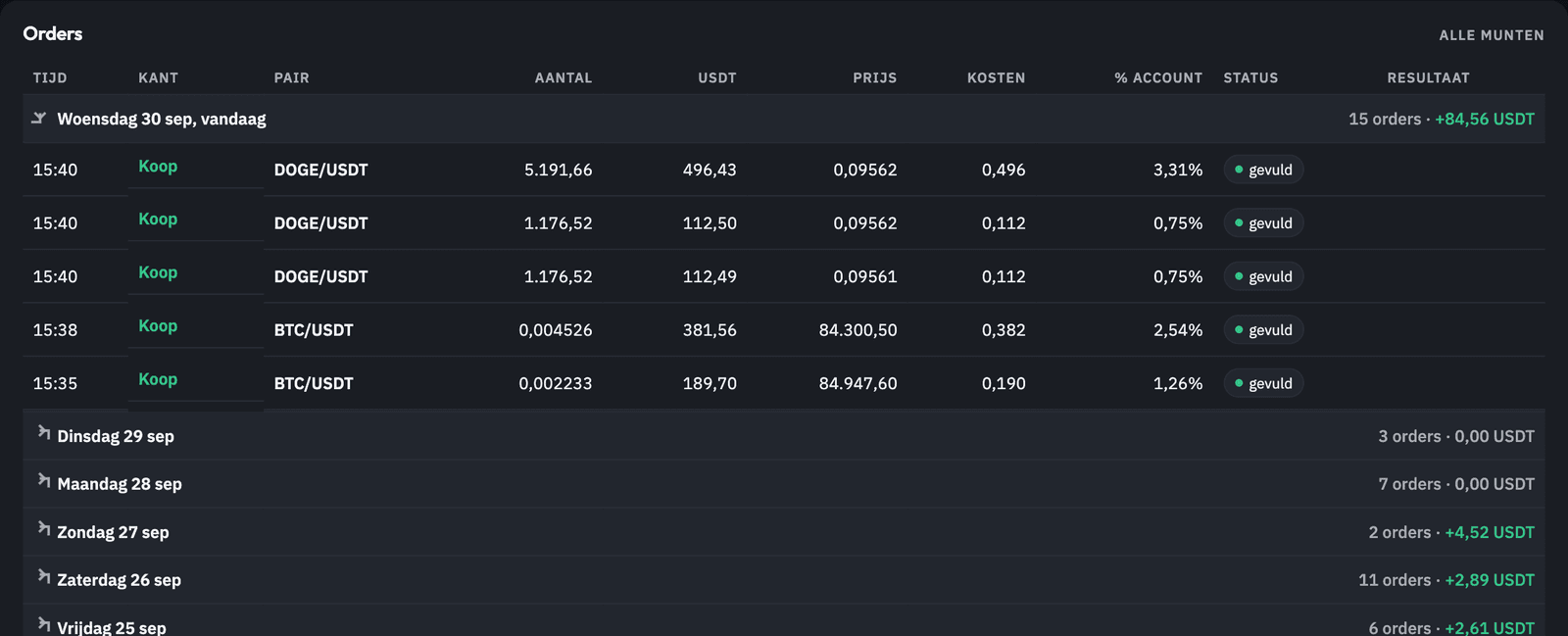
Task: Sort by the TIJD column header
Action: pyautogui.click(x=50, y=77)
